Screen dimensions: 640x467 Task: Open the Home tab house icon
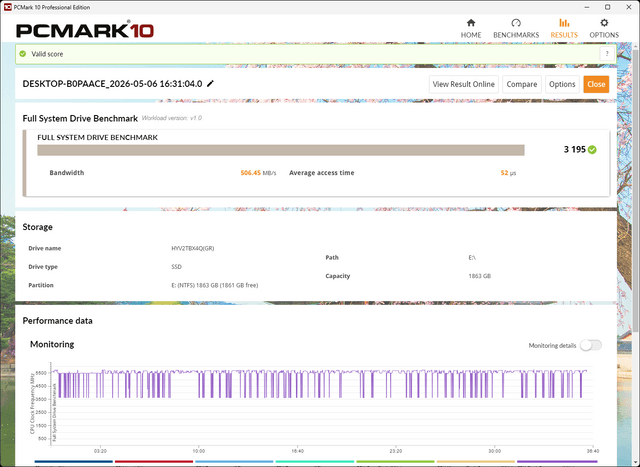click(471, 23)
